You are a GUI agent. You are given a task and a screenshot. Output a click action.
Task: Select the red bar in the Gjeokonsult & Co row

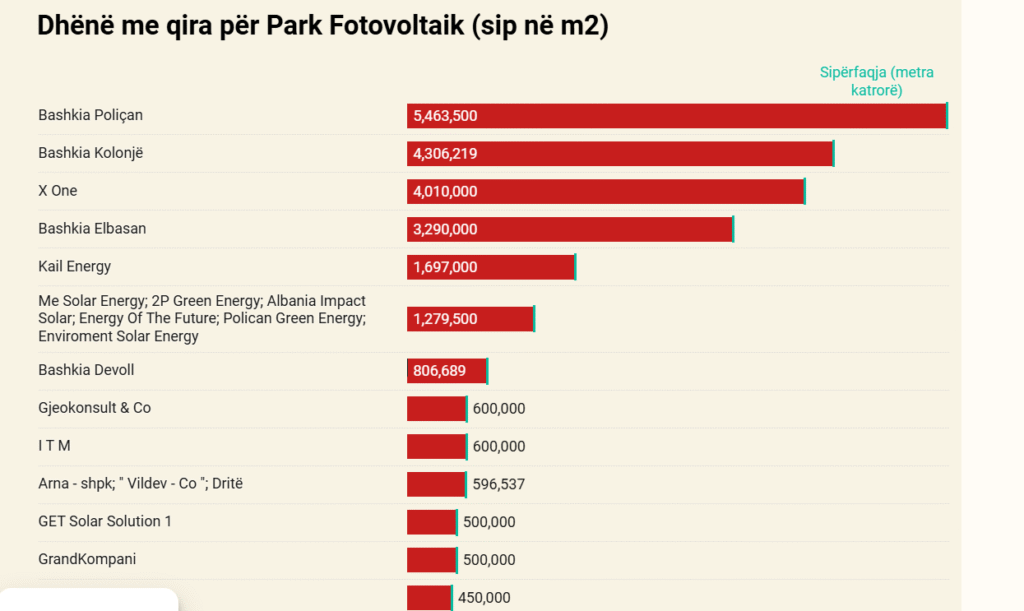pos(437,409)
